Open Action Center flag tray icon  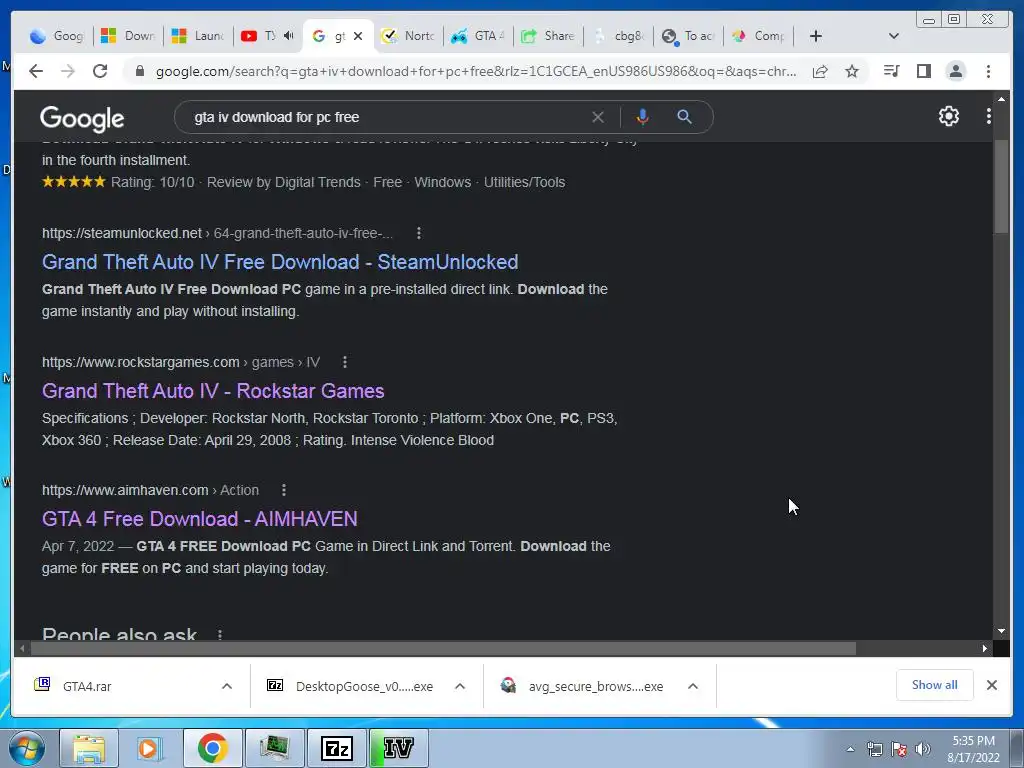click(x=899, y=749)
